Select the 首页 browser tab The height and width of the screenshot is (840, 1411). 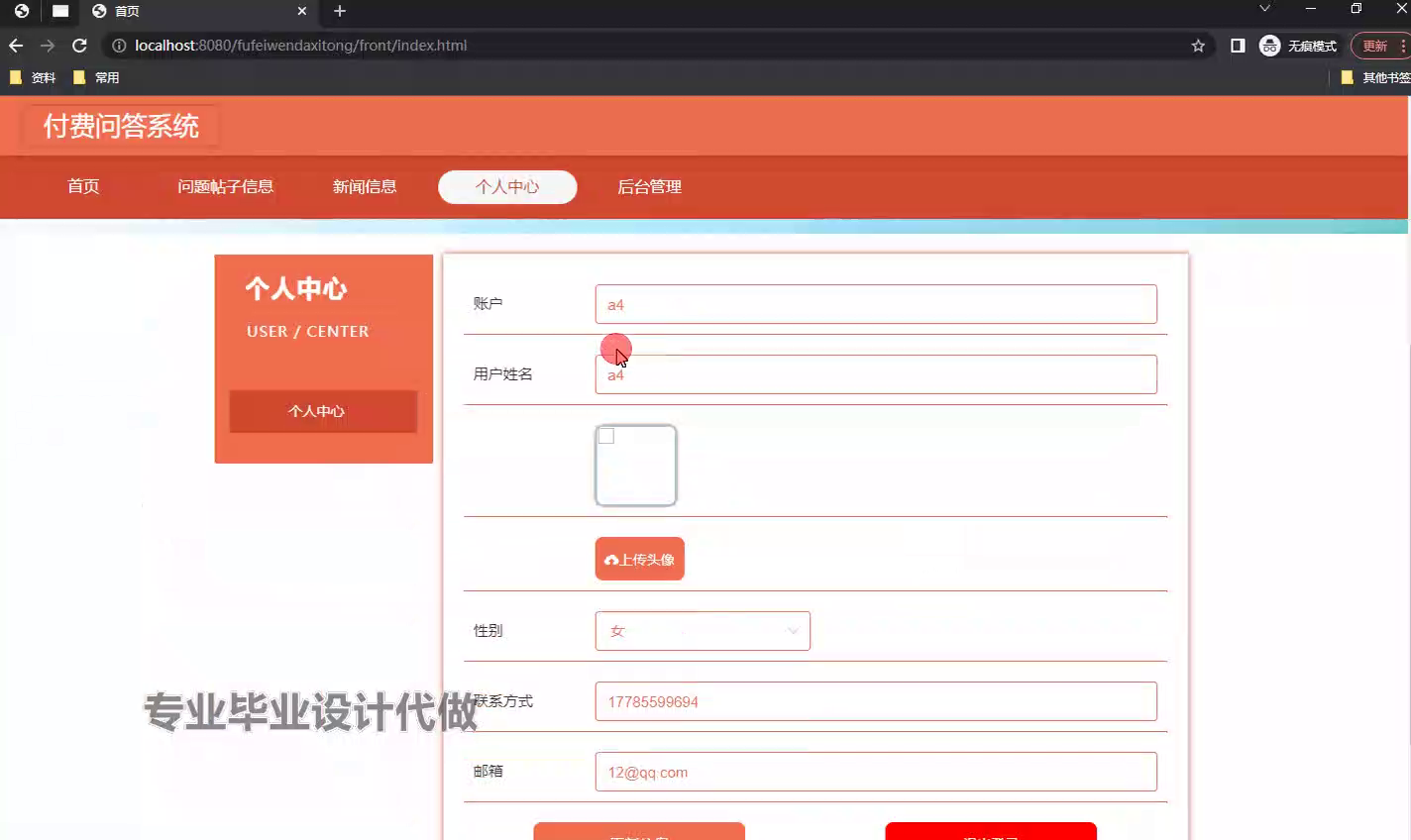coord(198,11)
